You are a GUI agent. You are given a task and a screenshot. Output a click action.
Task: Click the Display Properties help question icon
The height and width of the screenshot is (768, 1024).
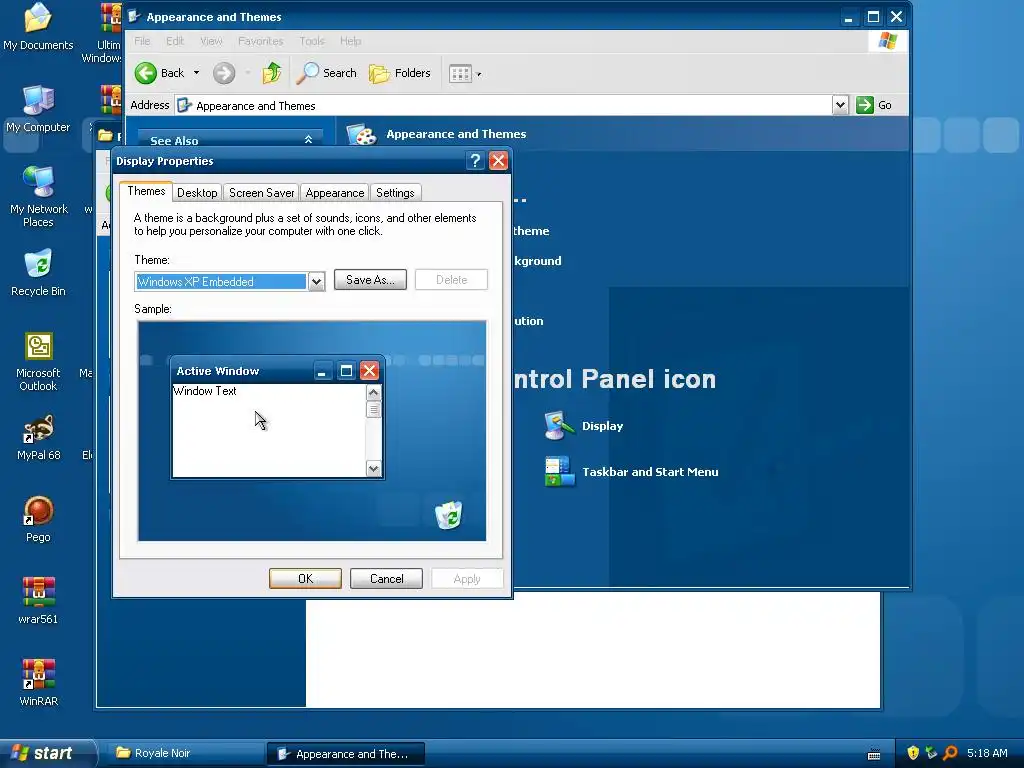click(x=475, y=161)
